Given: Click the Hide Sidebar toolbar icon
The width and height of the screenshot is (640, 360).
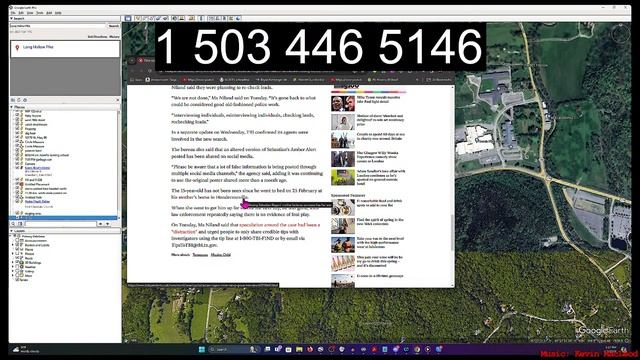Looking at the screenshot, I should (x=128, y=18).
